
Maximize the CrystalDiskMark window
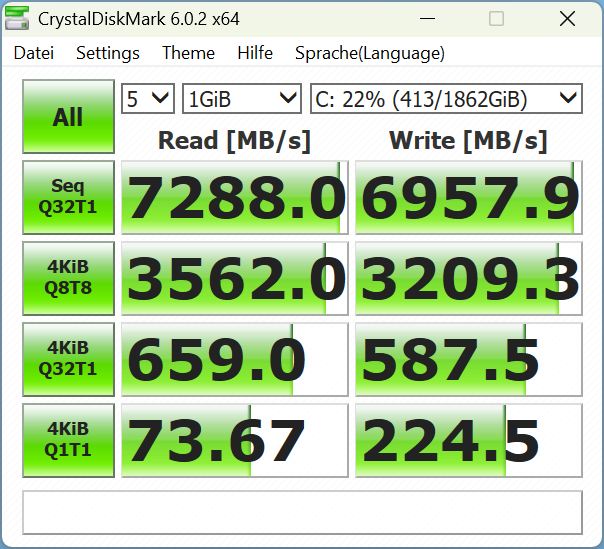(x=497, y=19)
